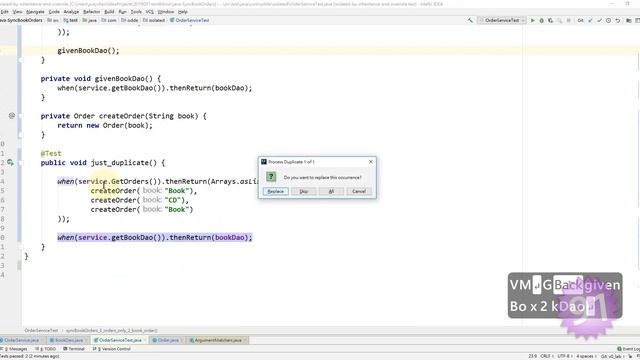Open the TODO tool window
Viewport: 640px width, 360px height.
pos(46,349)
